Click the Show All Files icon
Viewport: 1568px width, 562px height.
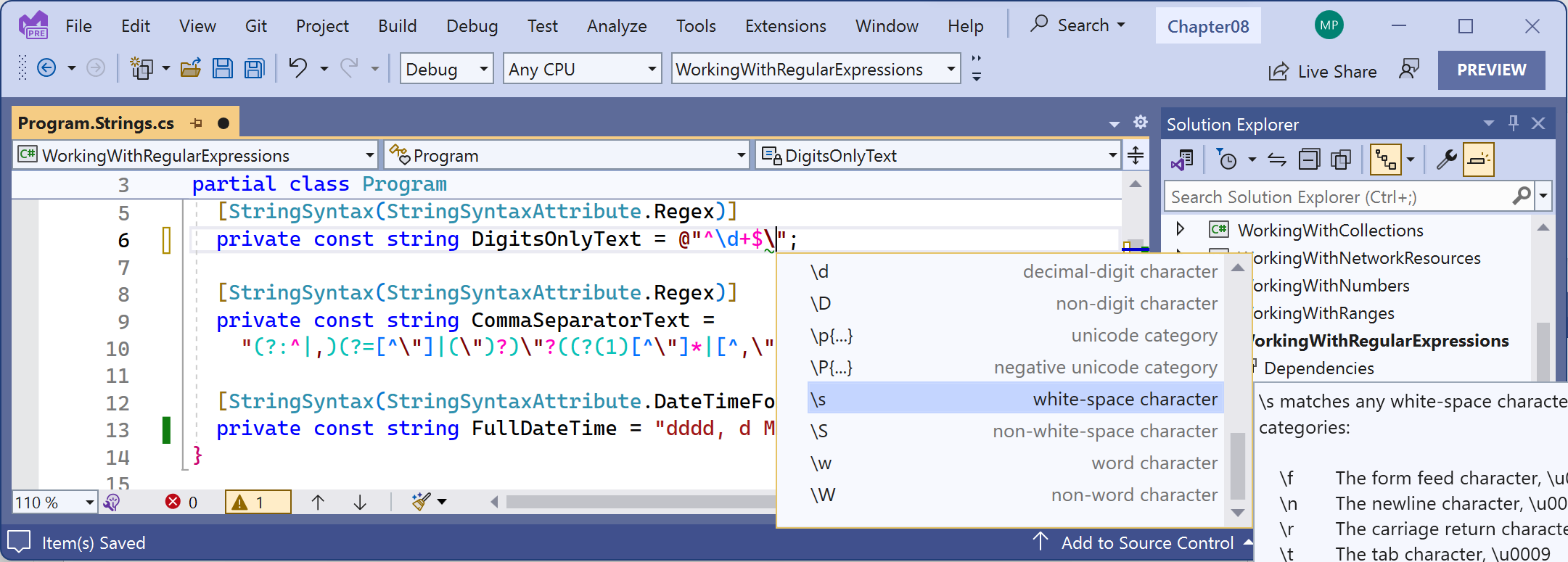1341,160
